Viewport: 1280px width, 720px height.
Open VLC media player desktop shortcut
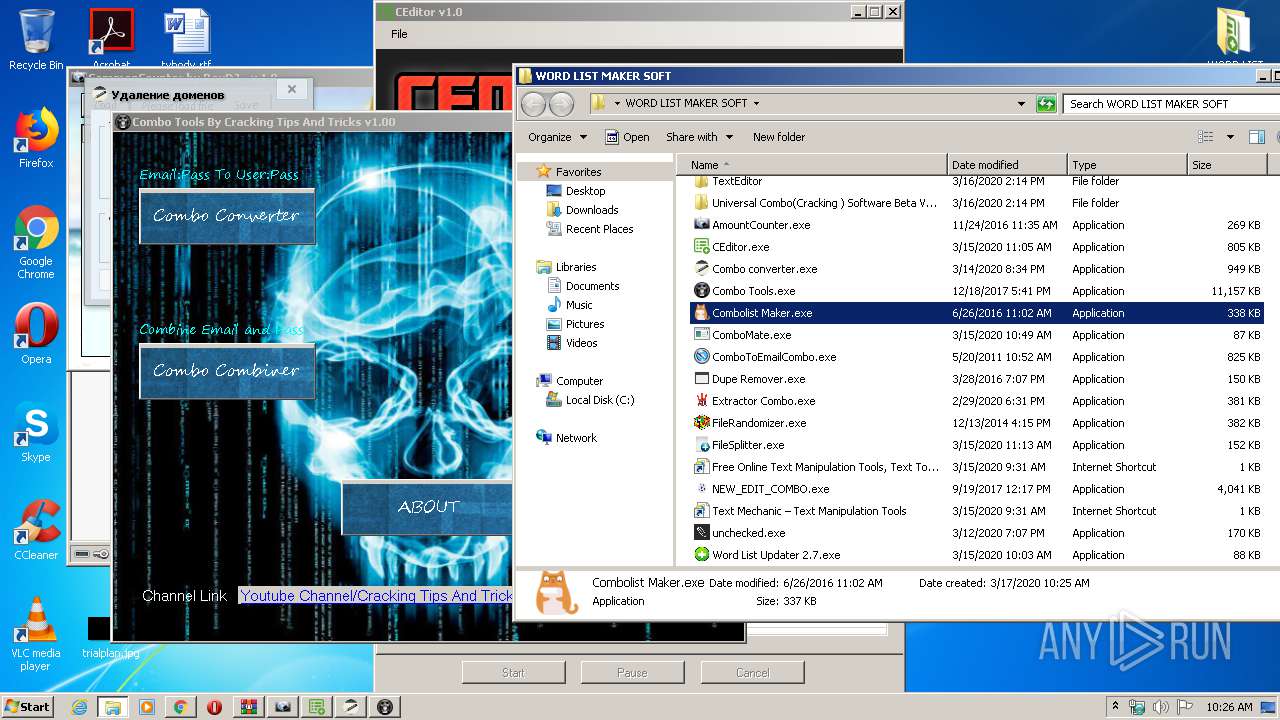36,633
